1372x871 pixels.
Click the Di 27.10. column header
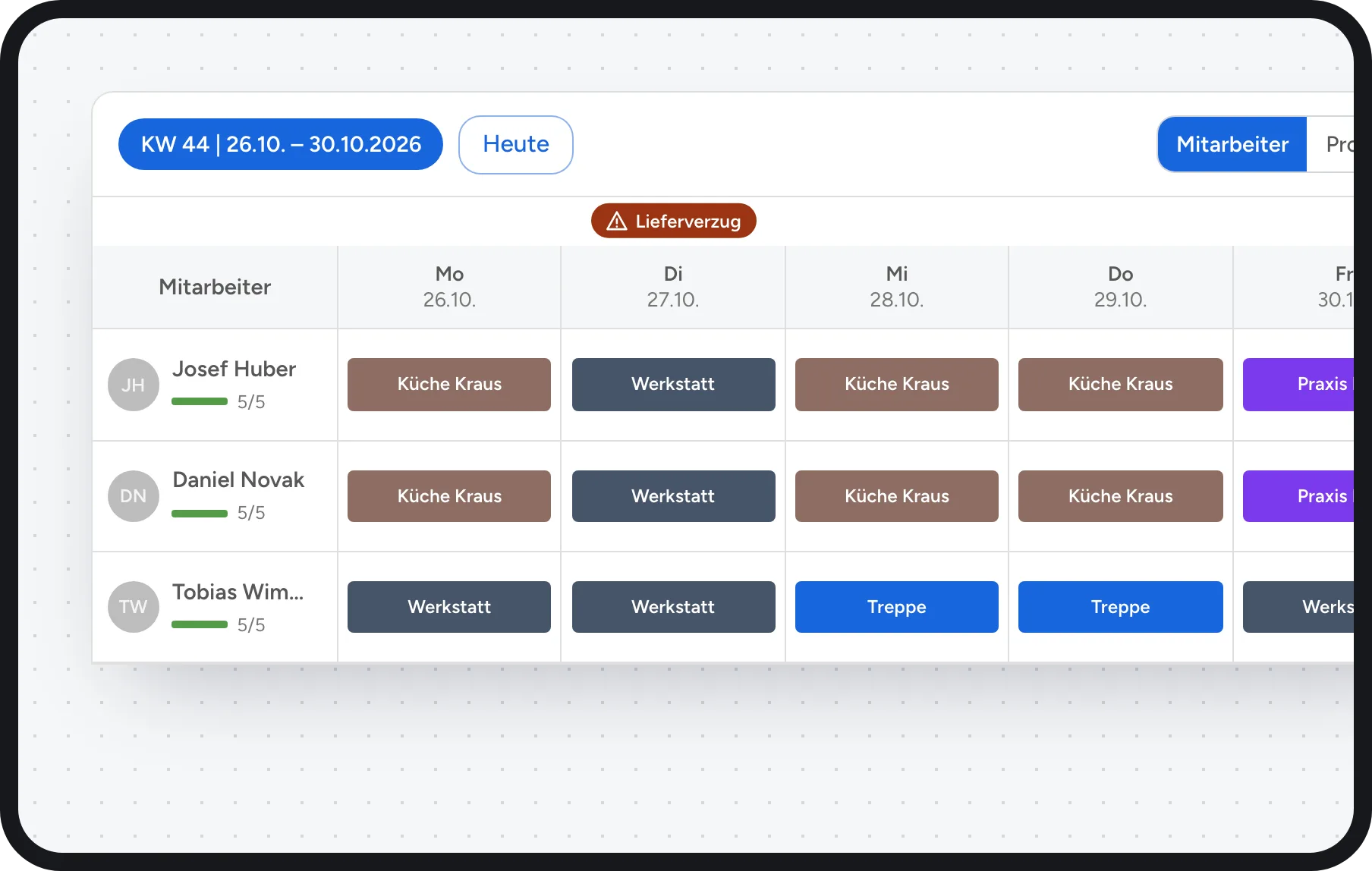pos(673,287)
